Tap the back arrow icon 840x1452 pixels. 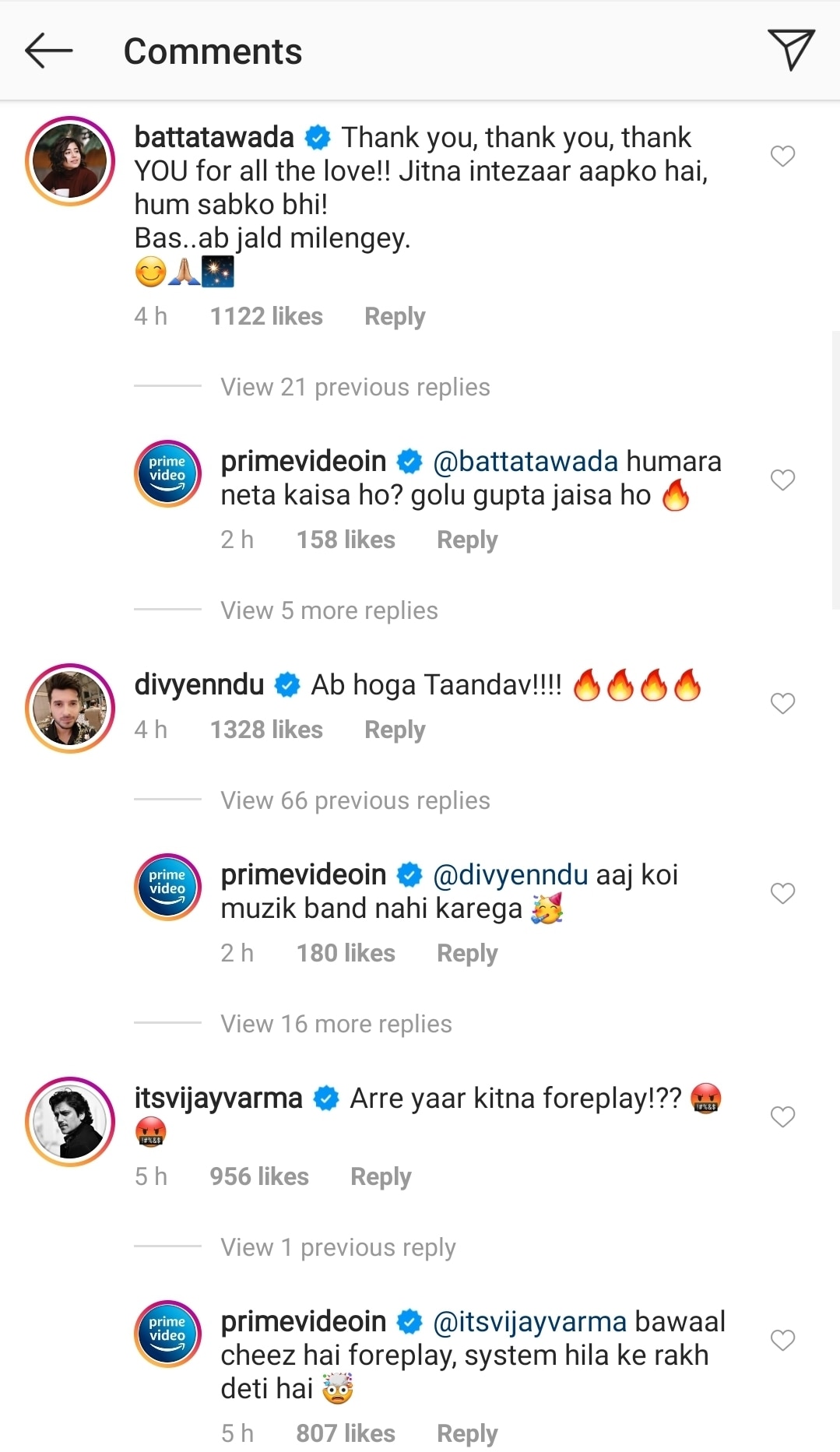(48, 51)
